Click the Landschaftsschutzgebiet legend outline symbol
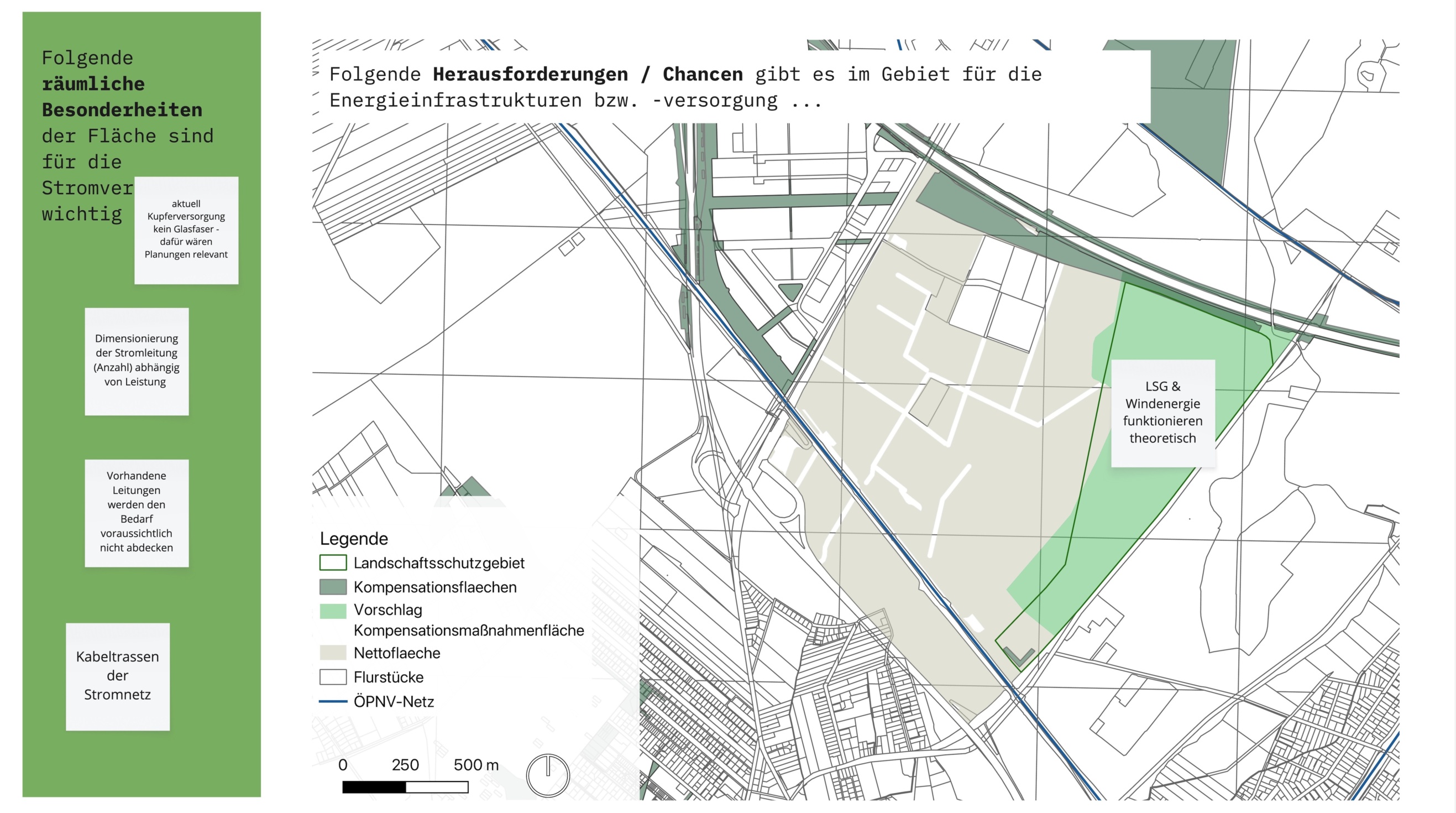The width and height of the screenshot is (1456, 813). click(x=333, y=562)
